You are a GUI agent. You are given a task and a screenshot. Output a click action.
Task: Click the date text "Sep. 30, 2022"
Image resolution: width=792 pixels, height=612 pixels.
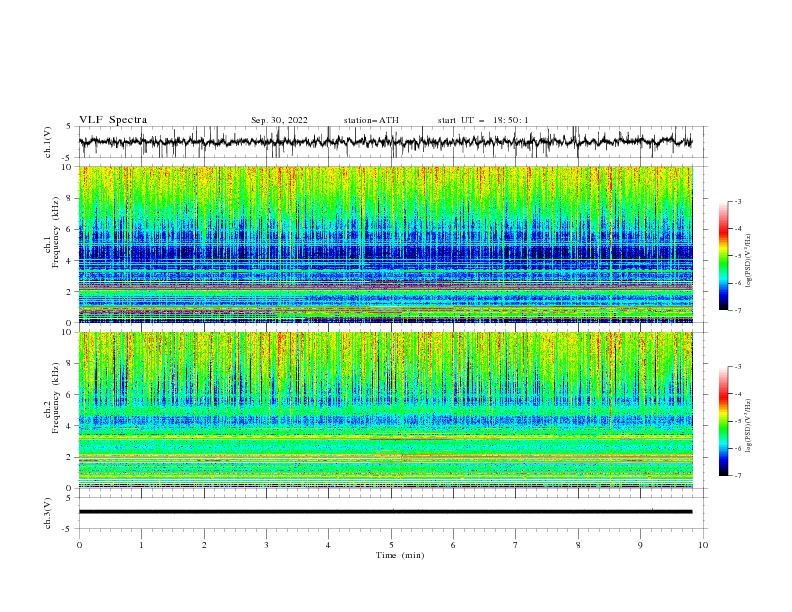click(279, 120)
